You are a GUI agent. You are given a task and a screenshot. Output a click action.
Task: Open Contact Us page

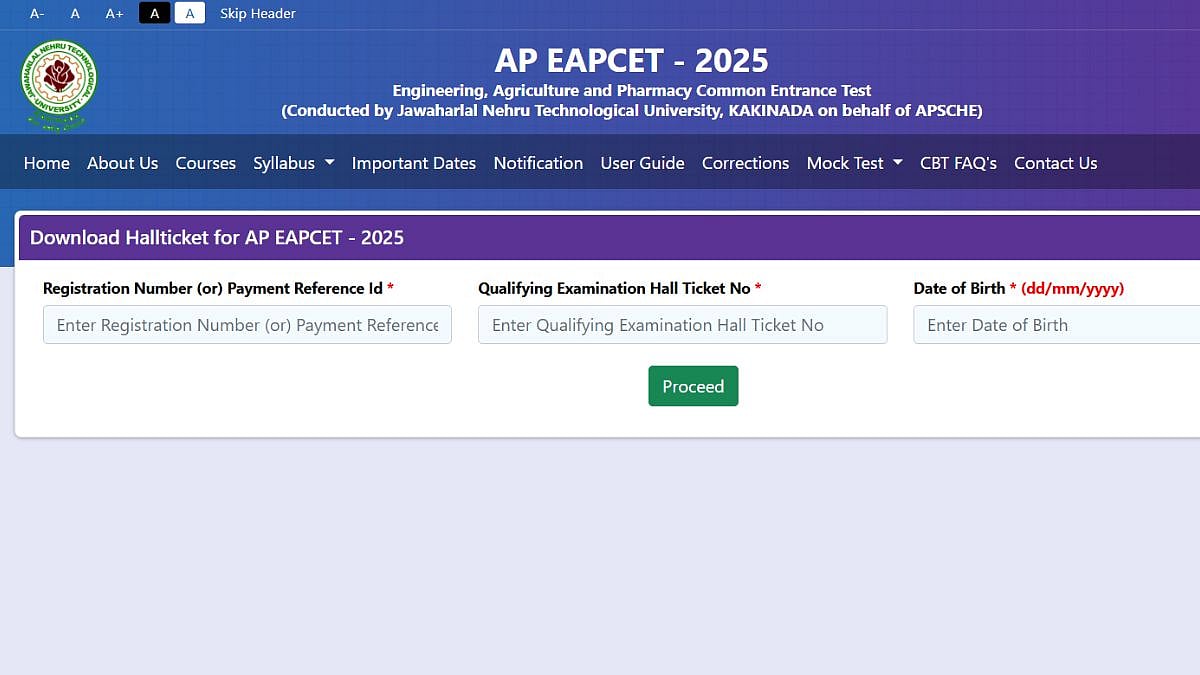(1056, 163)
